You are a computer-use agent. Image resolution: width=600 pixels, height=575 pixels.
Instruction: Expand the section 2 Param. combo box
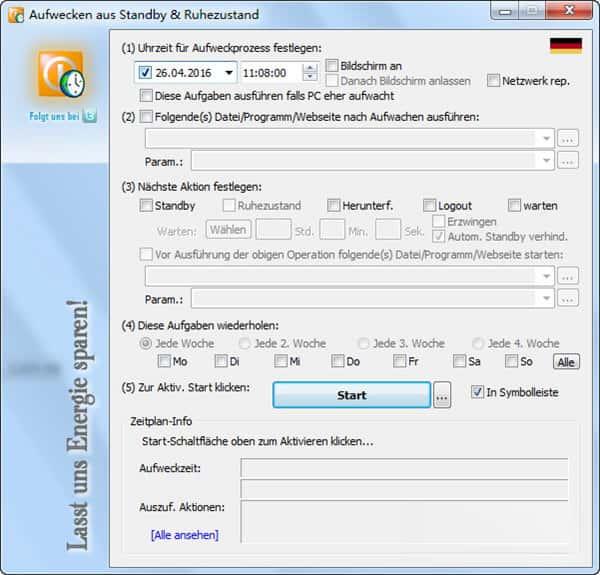[x=546, y=161]
